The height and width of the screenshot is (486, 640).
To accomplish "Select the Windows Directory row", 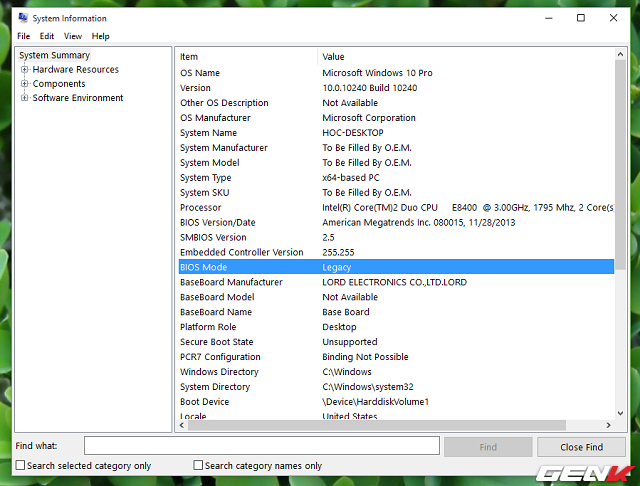I will click(396, 372).
